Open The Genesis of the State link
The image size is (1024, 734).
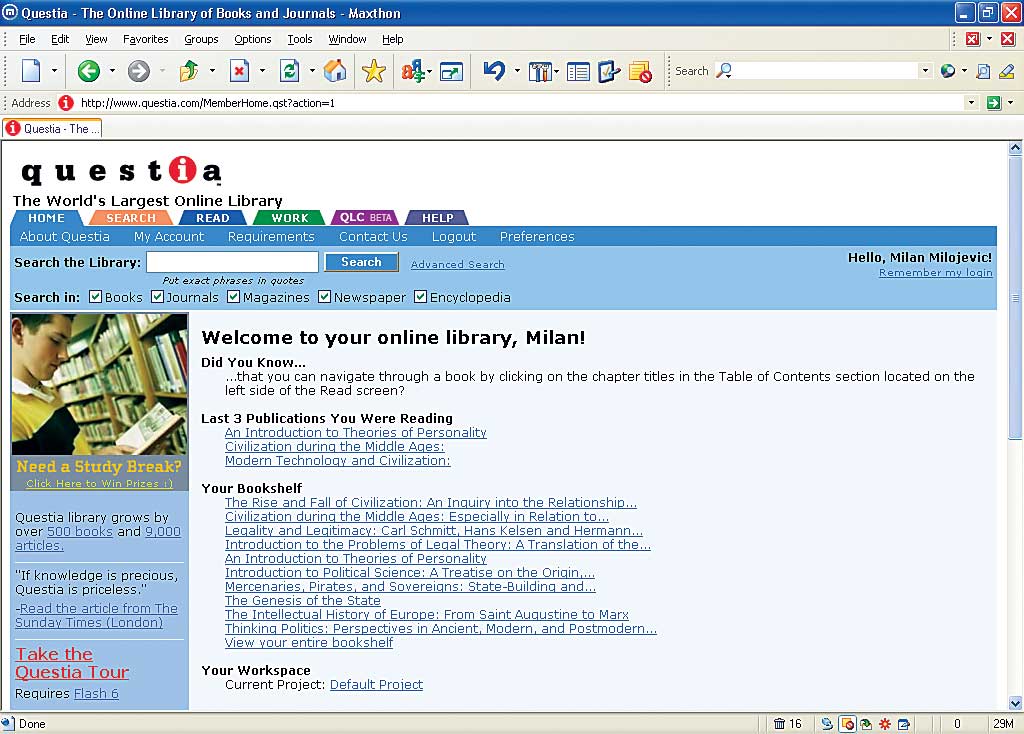tap(302, 600)
